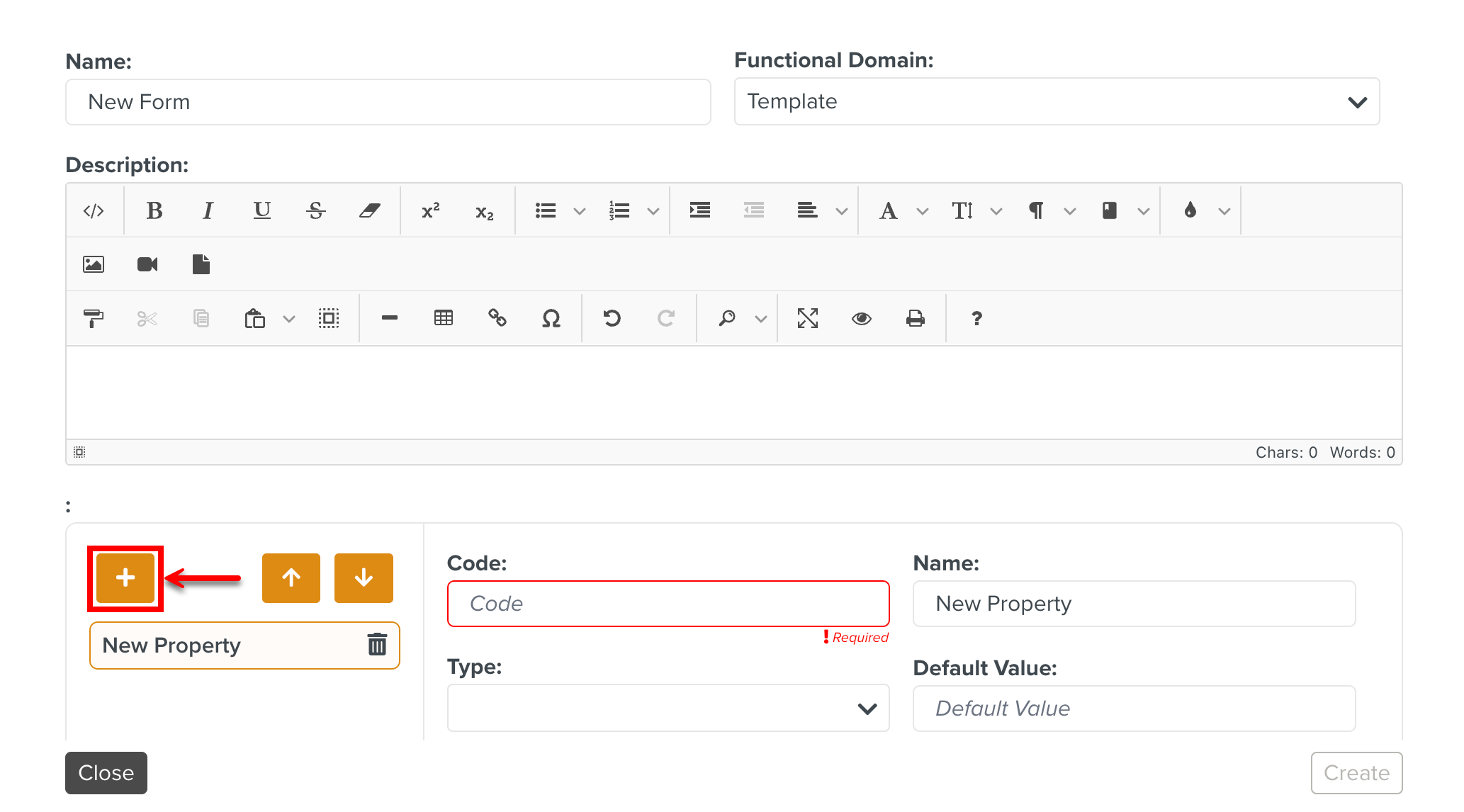Screen dimensions: 1464x812
Task: Delete New Property using trash icon
Action: pyautogui.click(x=377, y=645)
